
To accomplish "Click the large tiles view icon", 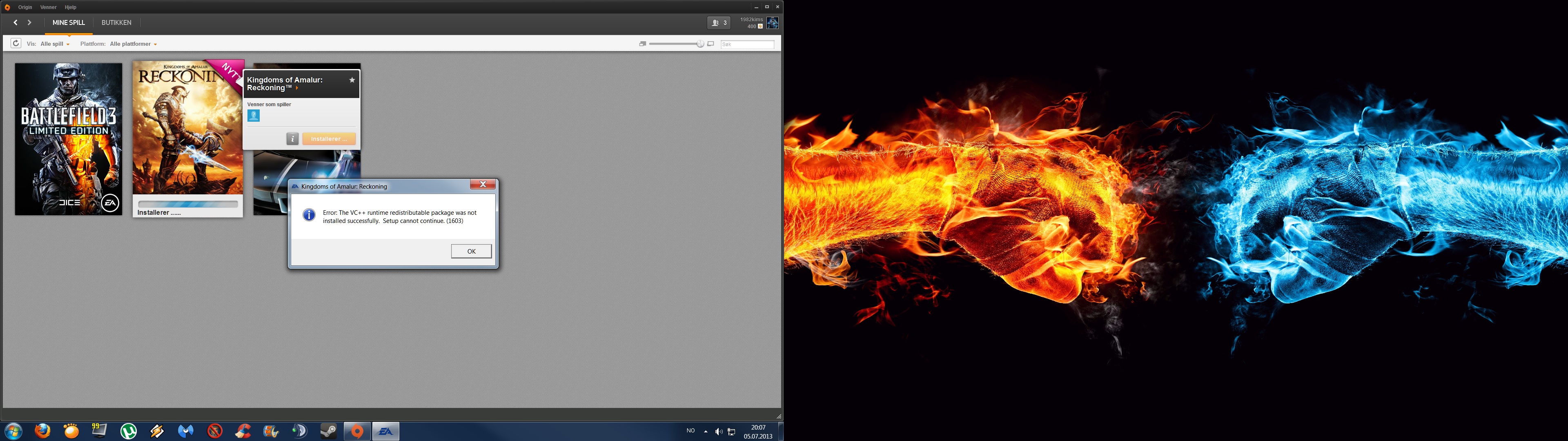I will [x=710, y=44].
